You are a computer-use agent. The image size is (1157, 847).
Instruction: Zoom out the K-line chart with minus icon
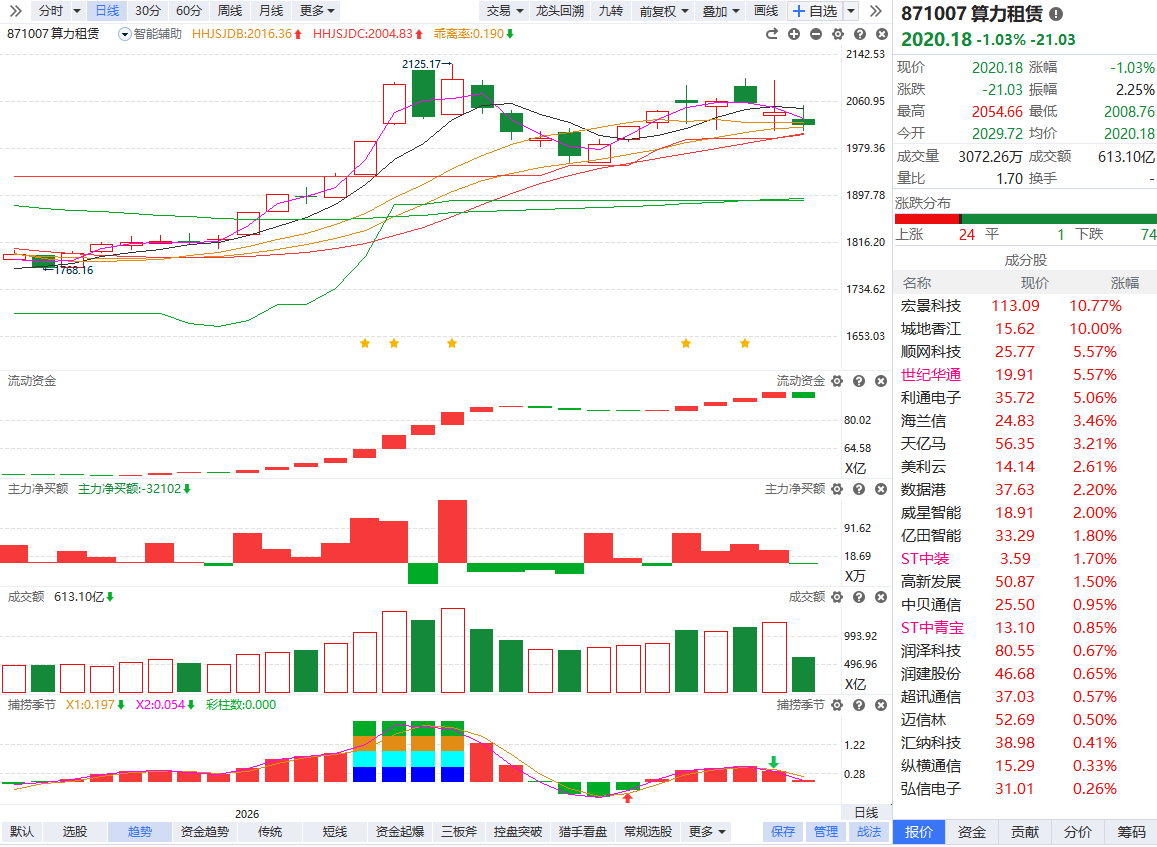816,34
